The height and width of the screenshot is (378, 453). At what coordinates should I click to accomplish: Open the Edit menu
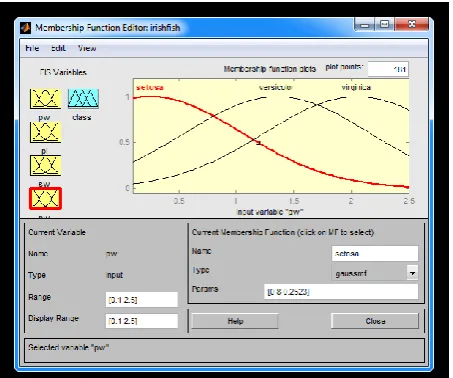pos(58,48)
